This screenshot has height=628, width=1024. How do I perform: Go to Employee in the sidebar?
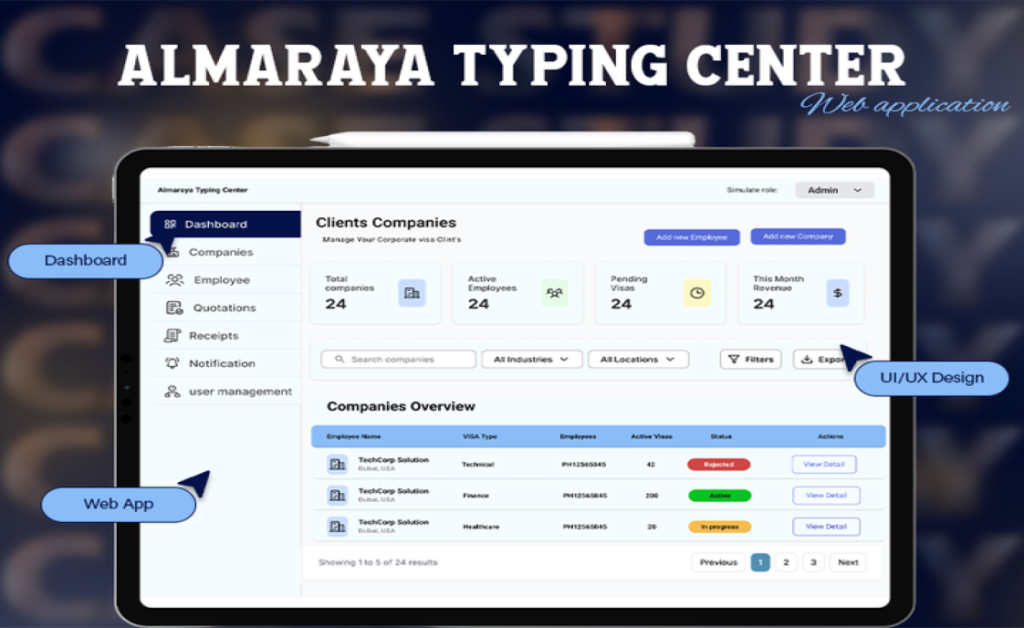point(221,280)
